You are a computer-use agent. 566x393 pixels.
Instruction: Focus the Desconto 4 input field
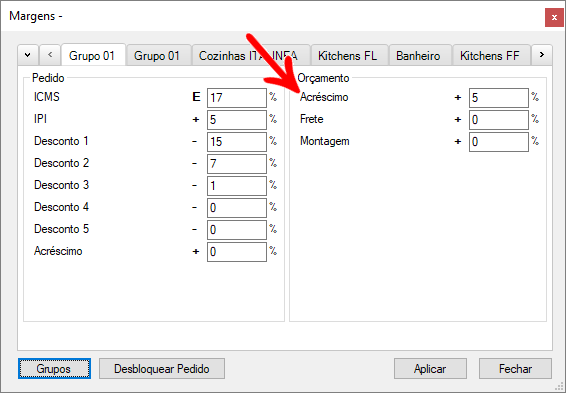237,208
